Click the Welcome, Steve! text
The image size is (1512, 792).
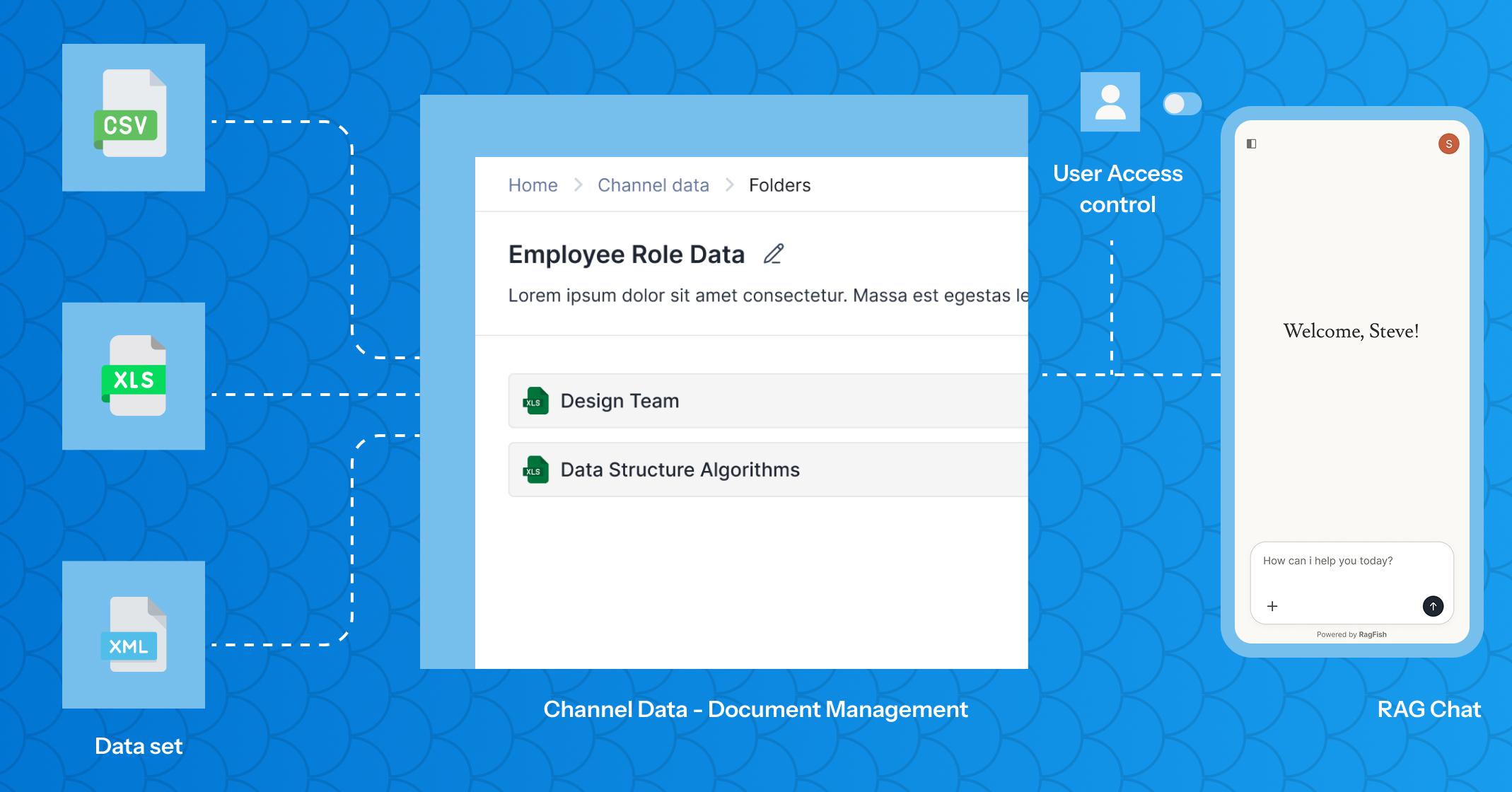click(x=1351, y=331)
